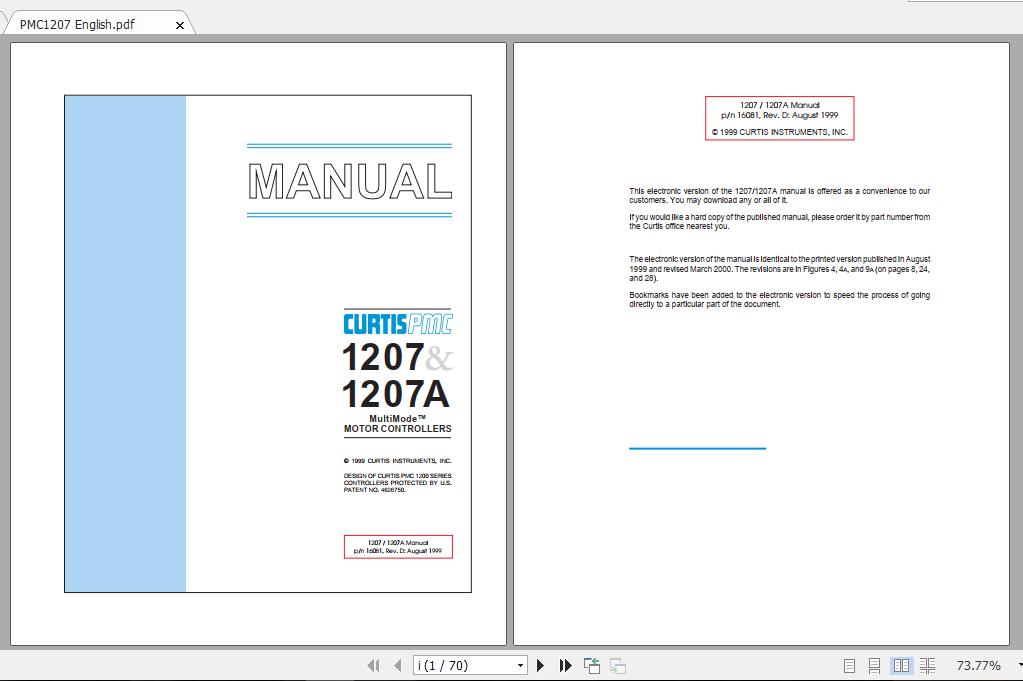Click the © 1999 CURTIS INSTRUMENTS, INC. text on the right page
1023x681 pixels.
780,132
